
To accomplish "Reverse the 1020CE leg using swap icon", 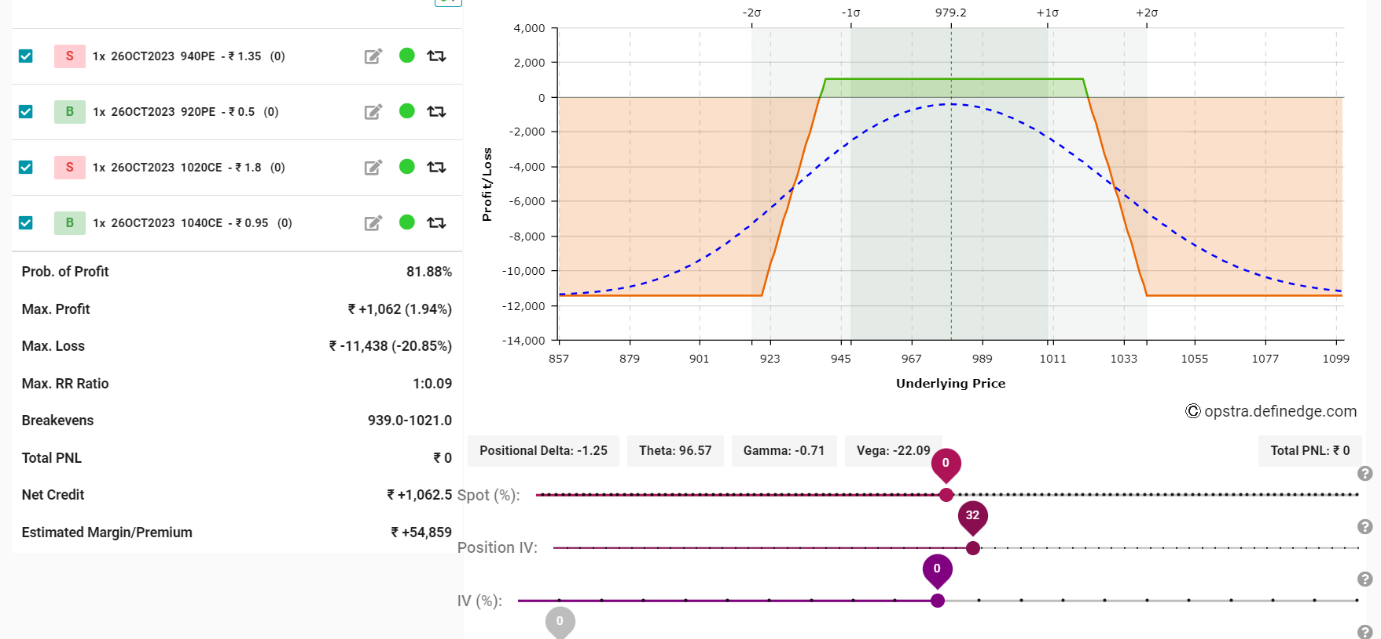I will pos(437,167).
